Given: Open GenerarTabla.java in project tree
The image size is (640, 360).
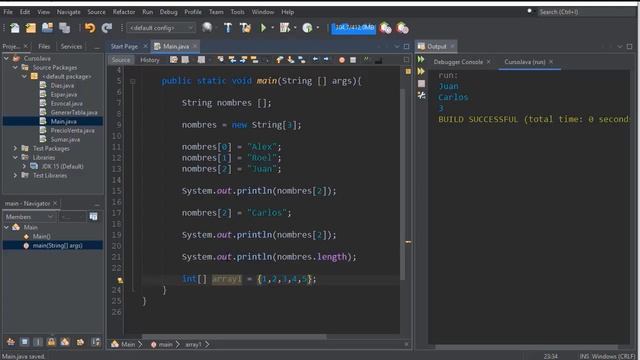Looking at the screenshot, I should click(74, 112).
